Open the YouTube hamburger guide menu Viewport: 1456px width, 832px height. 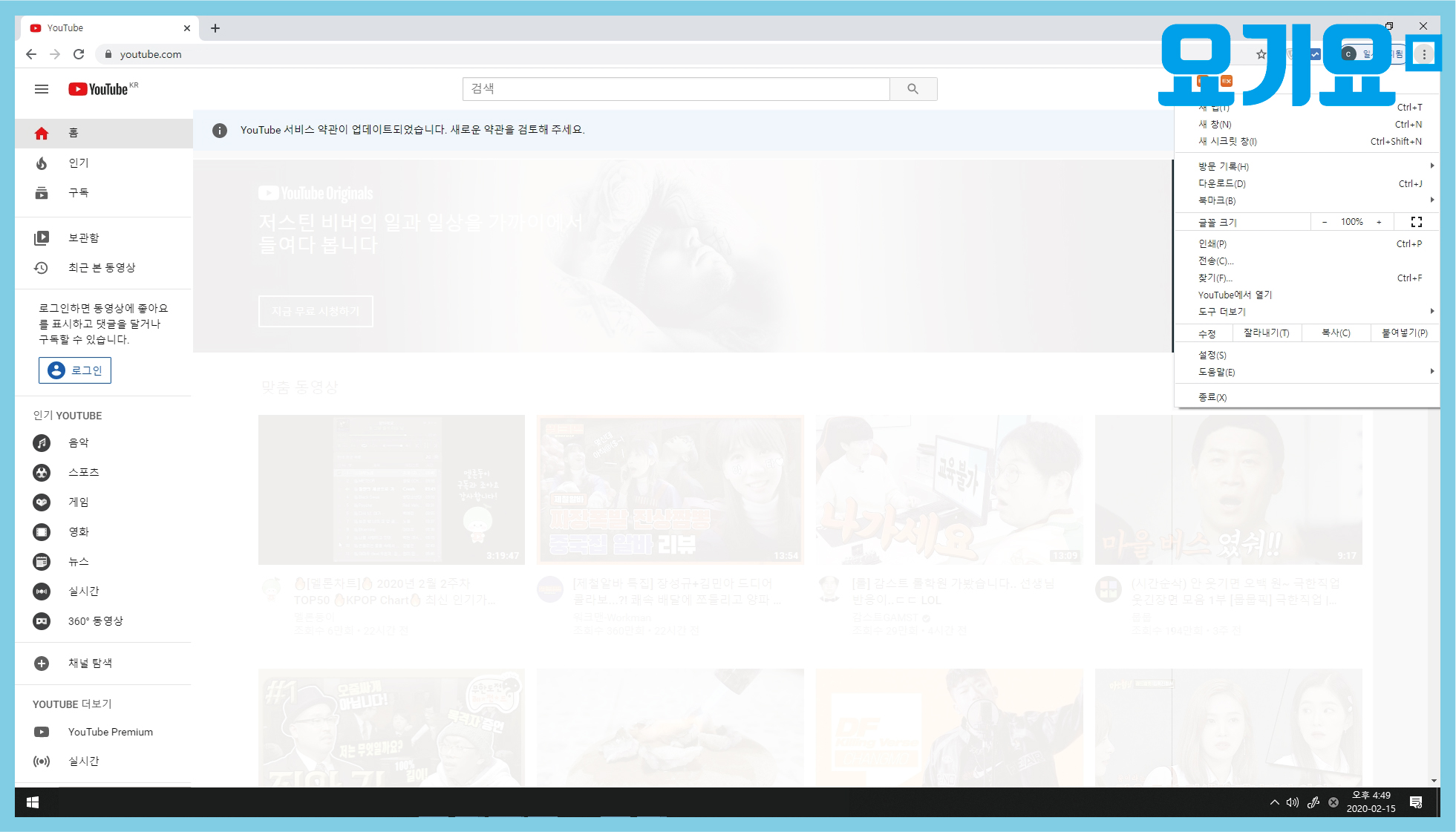(x=42, y=89)
